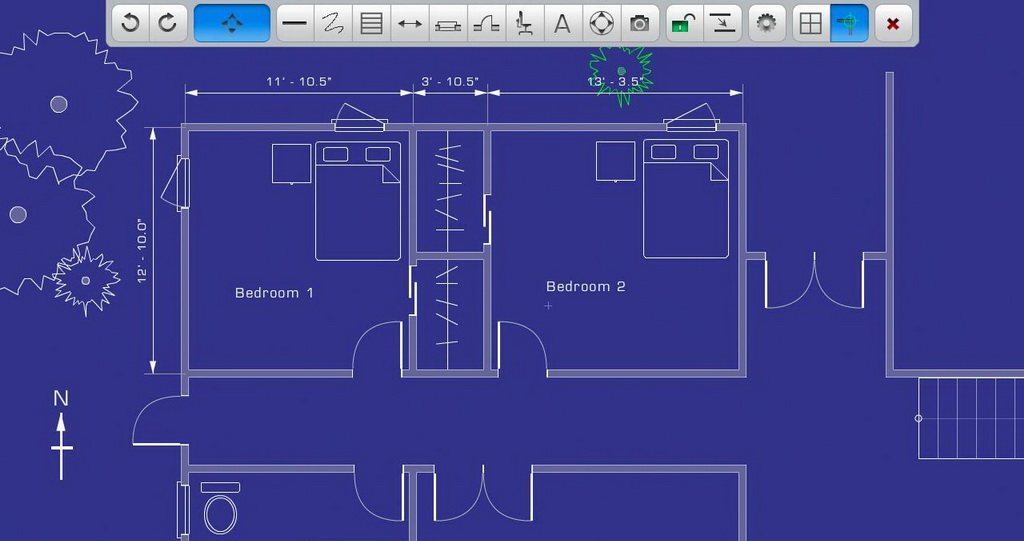
Task: Toggle the highlighted snap crosshair button
Action: 849,24
